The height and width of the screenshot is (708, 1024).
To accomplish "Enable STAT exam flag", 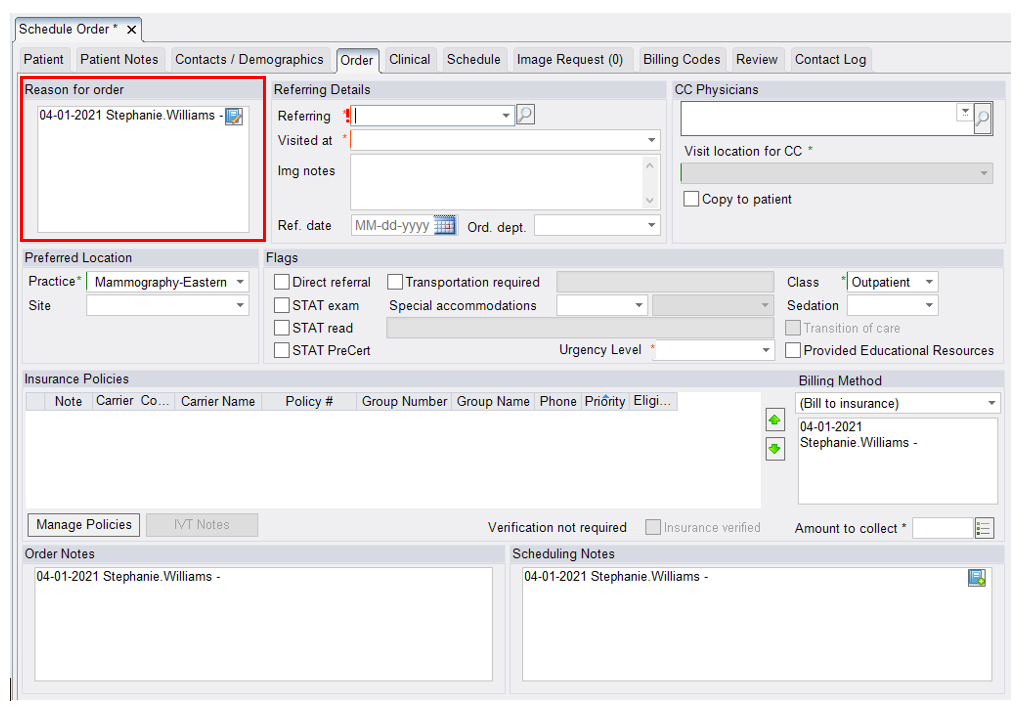I will (282, 305).
